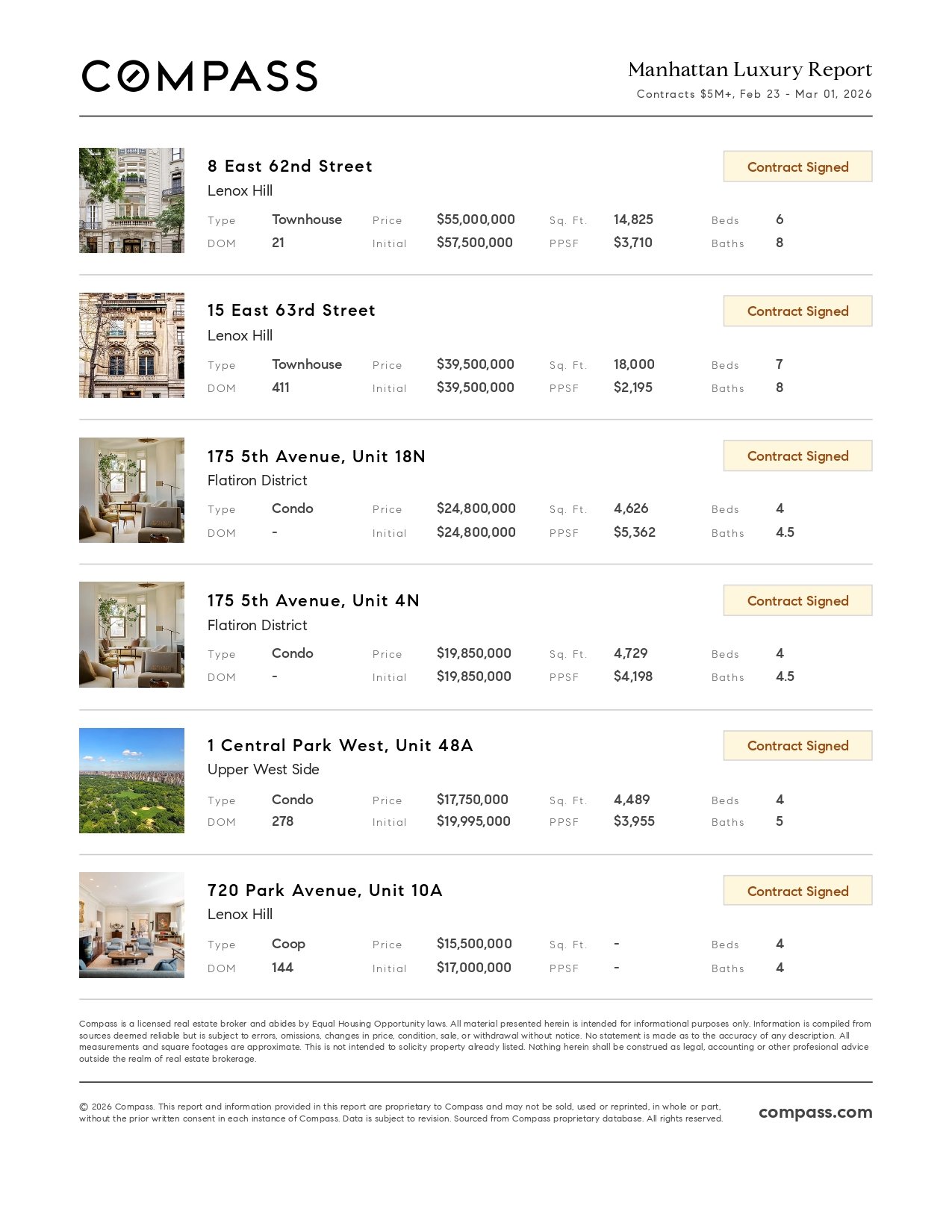Viewport: 952px width, 1232px height.
Task: Open the compass.com link in footer
Action: pyautogui.click(x=815, y=1112)
